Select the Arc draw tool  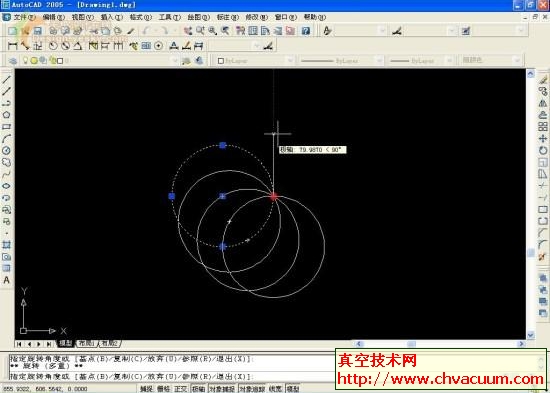[6, 139]
